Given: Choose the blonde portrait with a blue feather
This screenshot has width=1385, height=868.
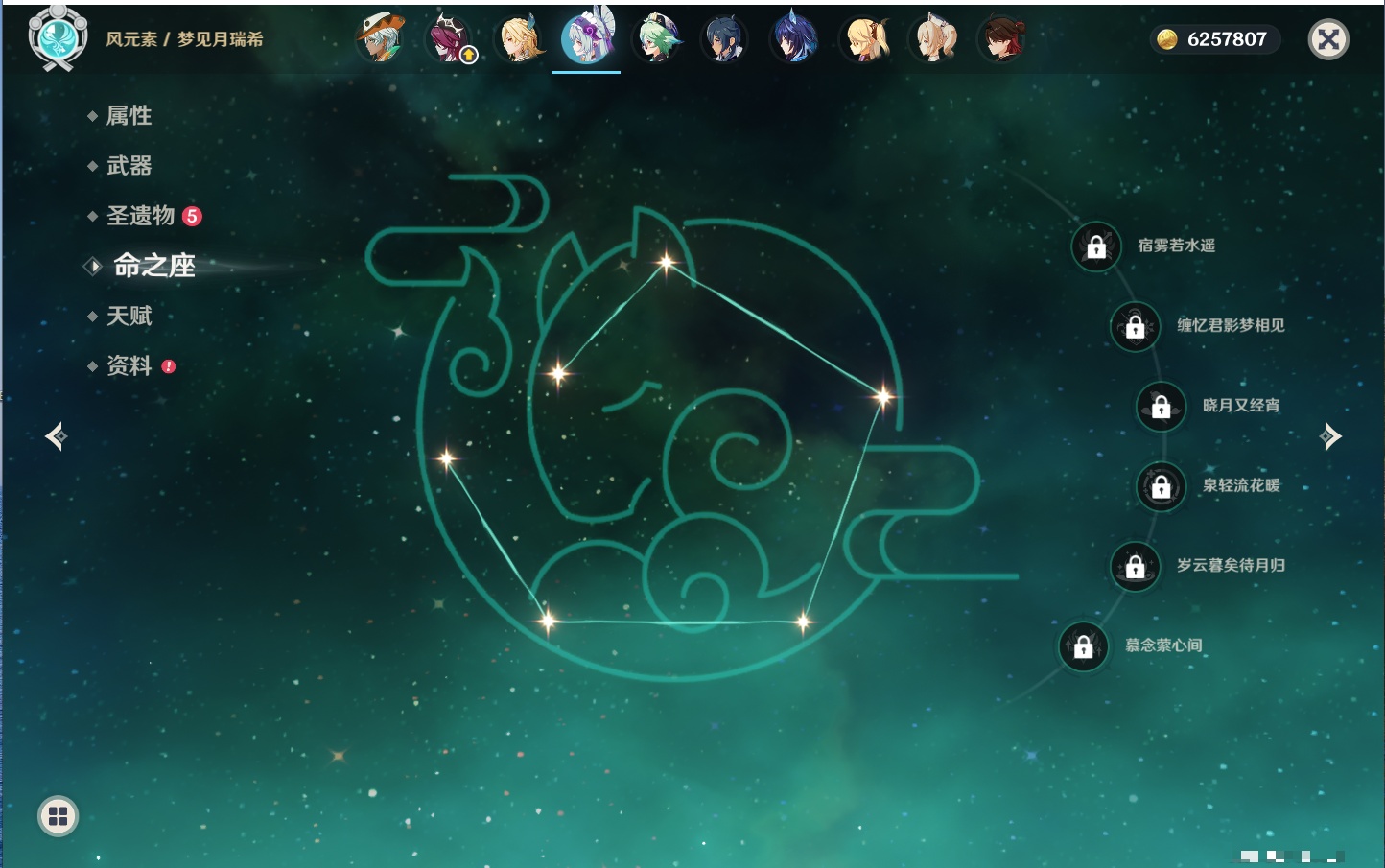Looking at the screenshot, I should (x=519, y=39).
